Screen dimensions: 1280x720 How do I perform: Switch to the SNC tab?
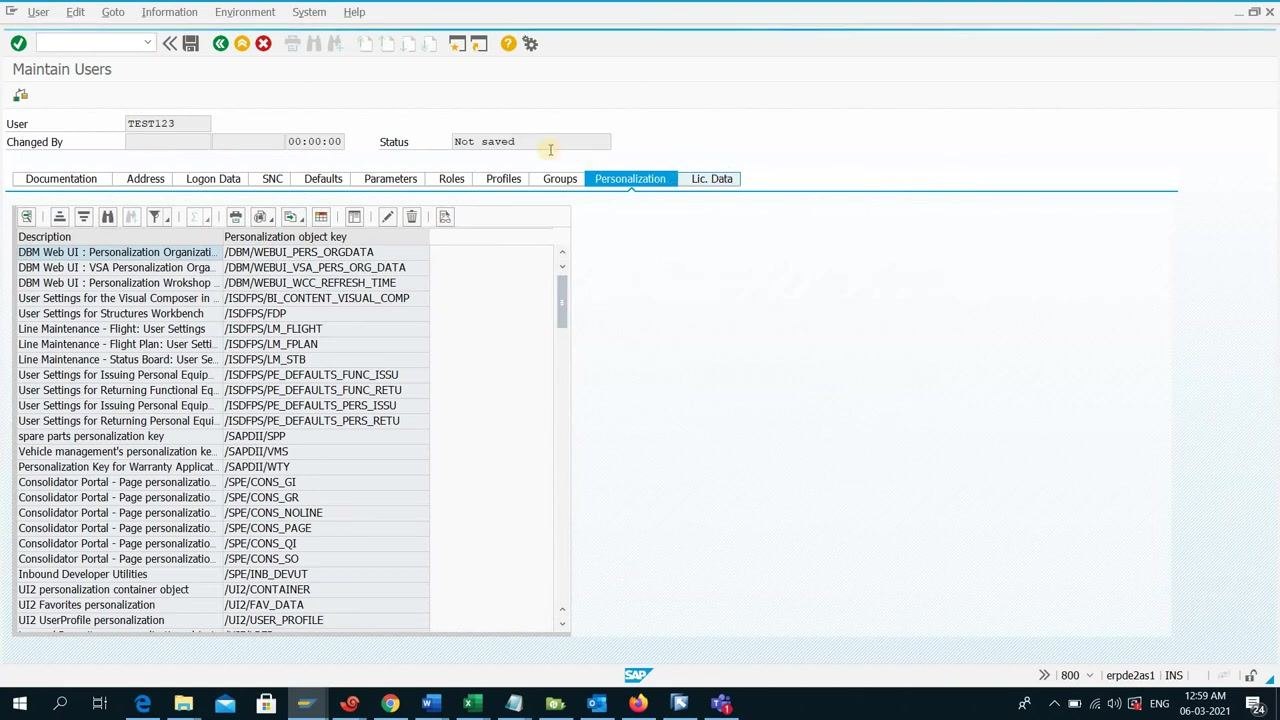point(272,179)
